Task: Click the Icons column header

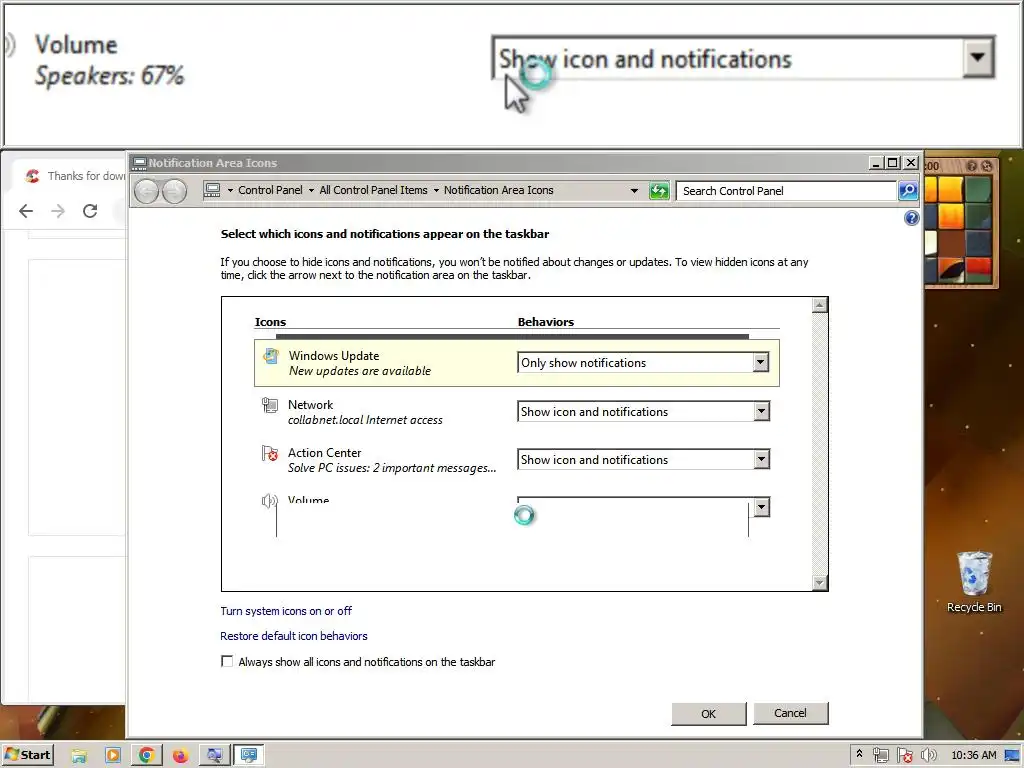Action: (x=270, y=322)
